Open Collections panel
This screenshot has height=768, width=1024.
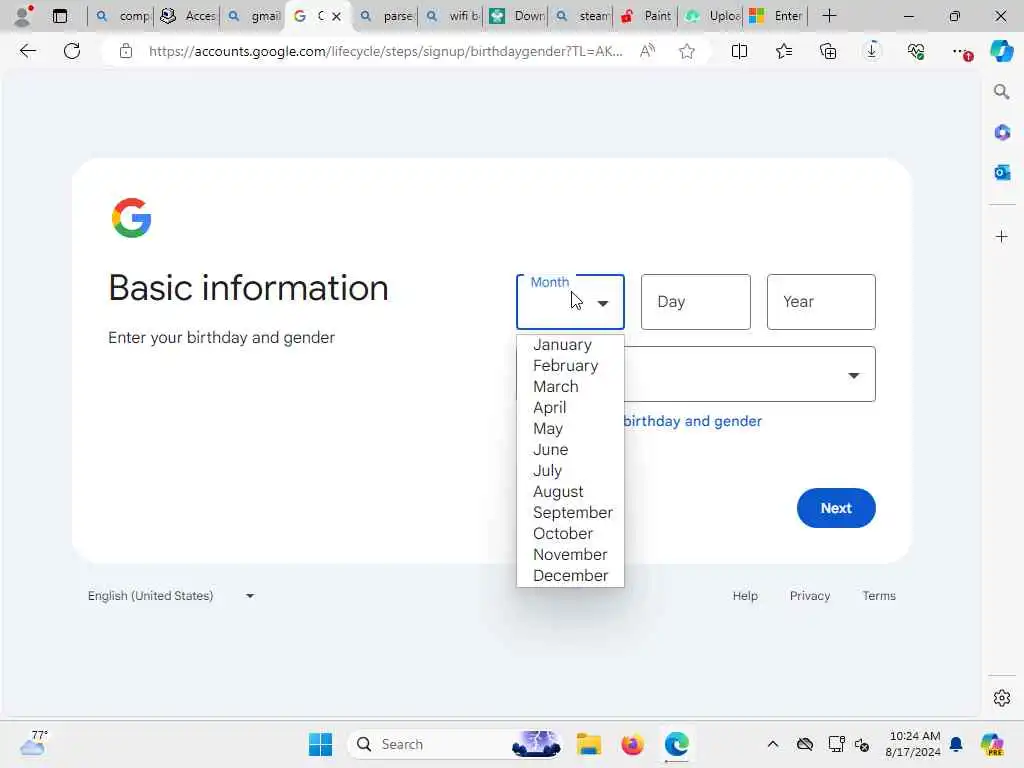pyautogui.click(x=828, y=51)
